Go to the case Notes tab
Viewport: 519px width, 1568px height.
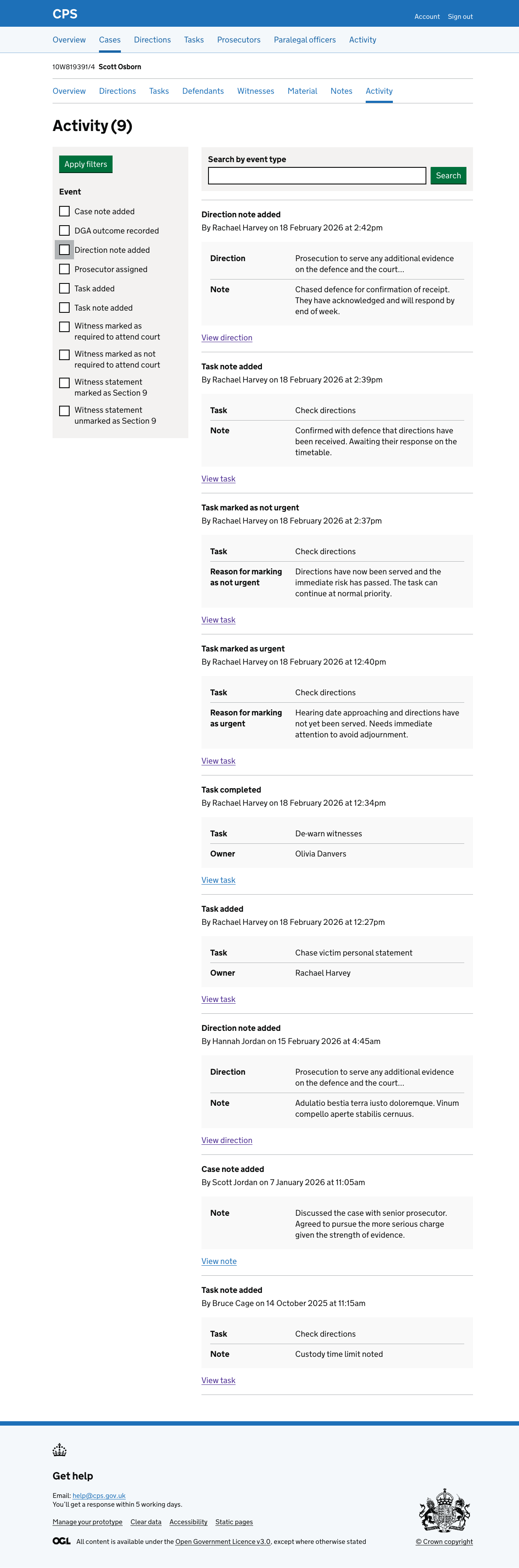(341, 91)
